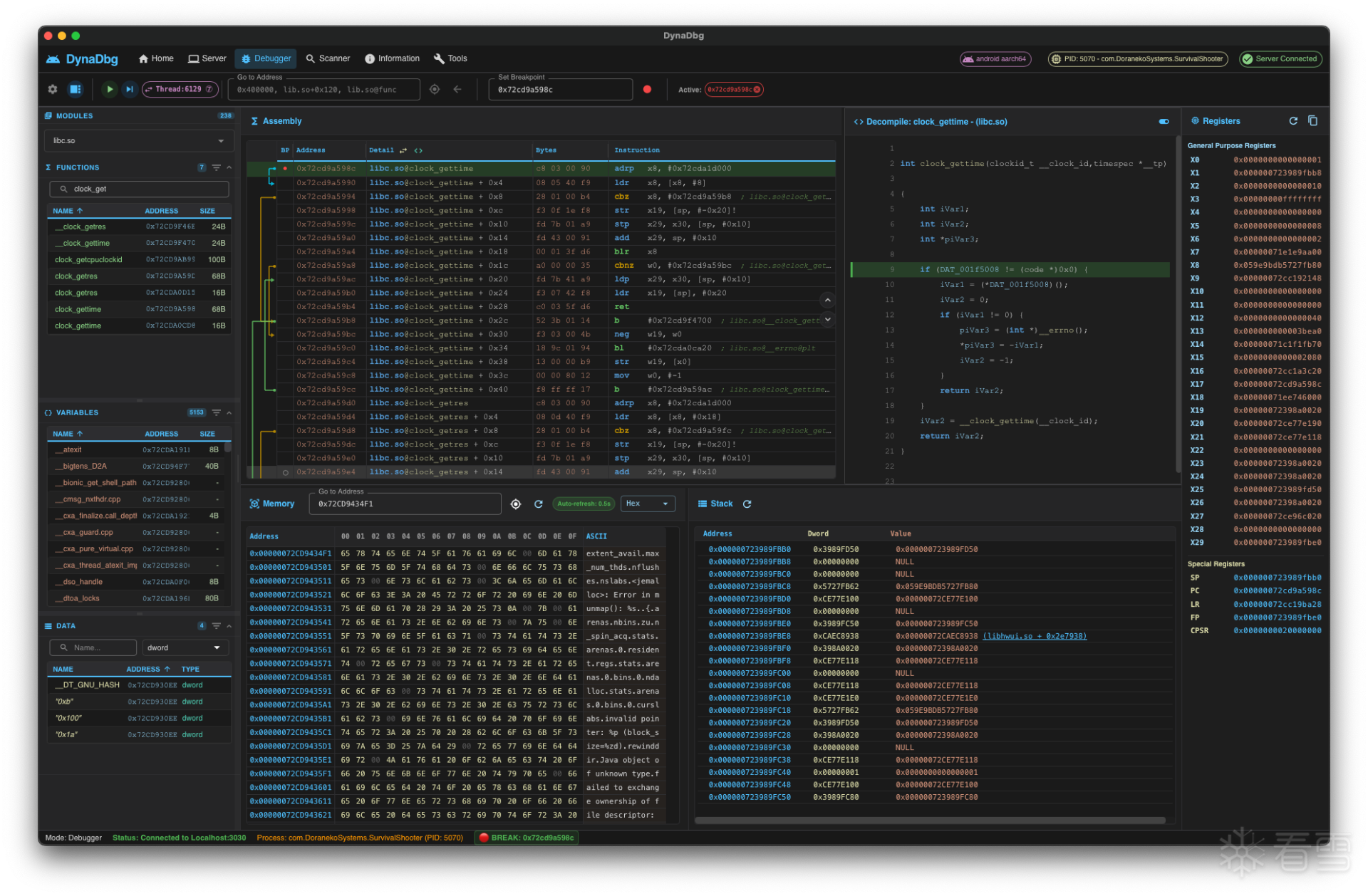Open the libc.so module dropdown
Image resolution: width=1368 pixels, height=896 pixels.
138,141
